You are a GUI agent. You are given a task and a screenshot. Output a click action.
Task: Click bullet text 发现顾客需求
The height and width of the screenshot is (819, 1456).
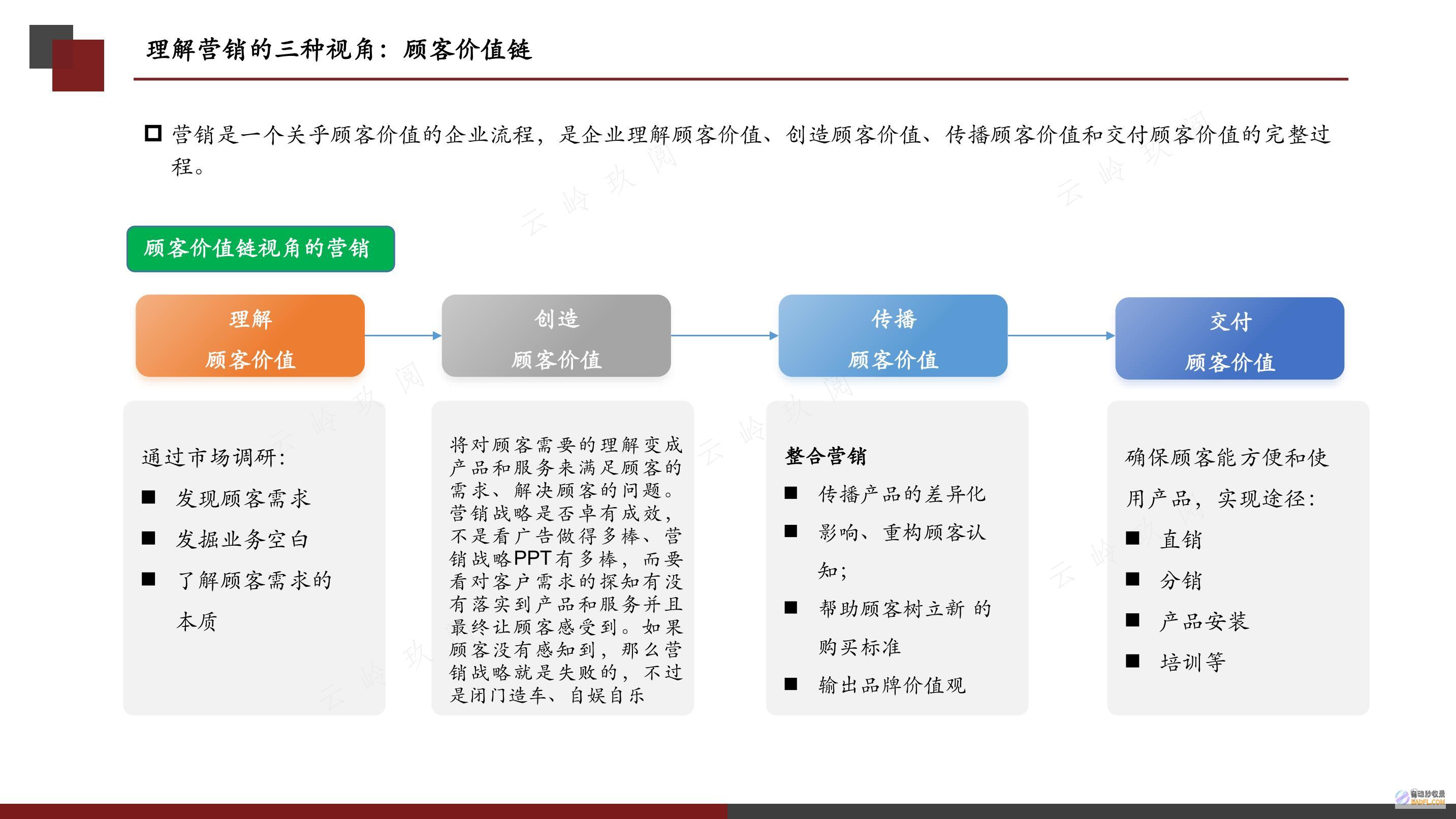point(243,498)
